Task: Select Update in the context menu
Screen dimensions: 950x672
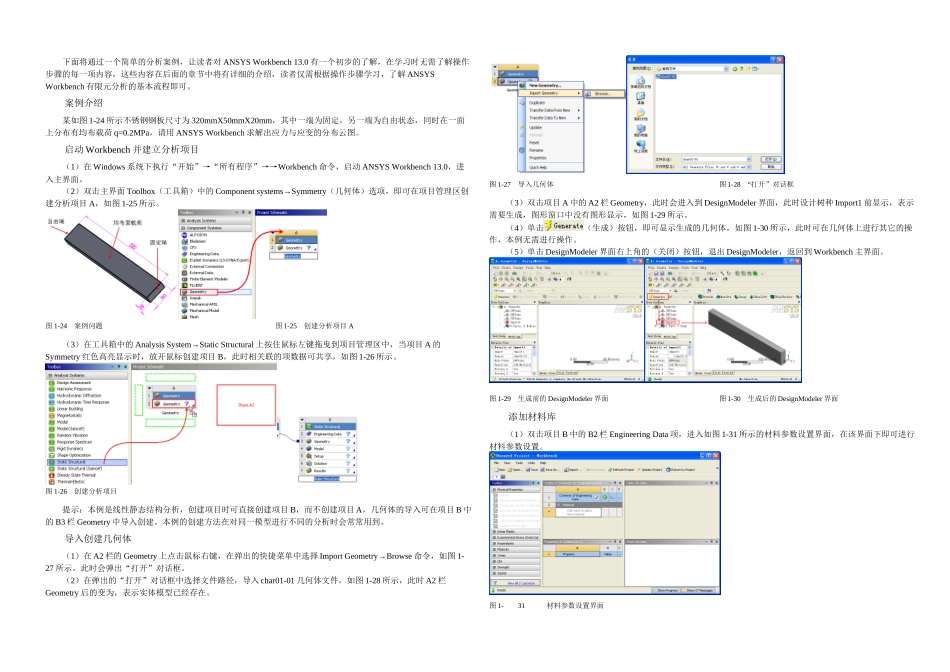Action: (551, 127)
